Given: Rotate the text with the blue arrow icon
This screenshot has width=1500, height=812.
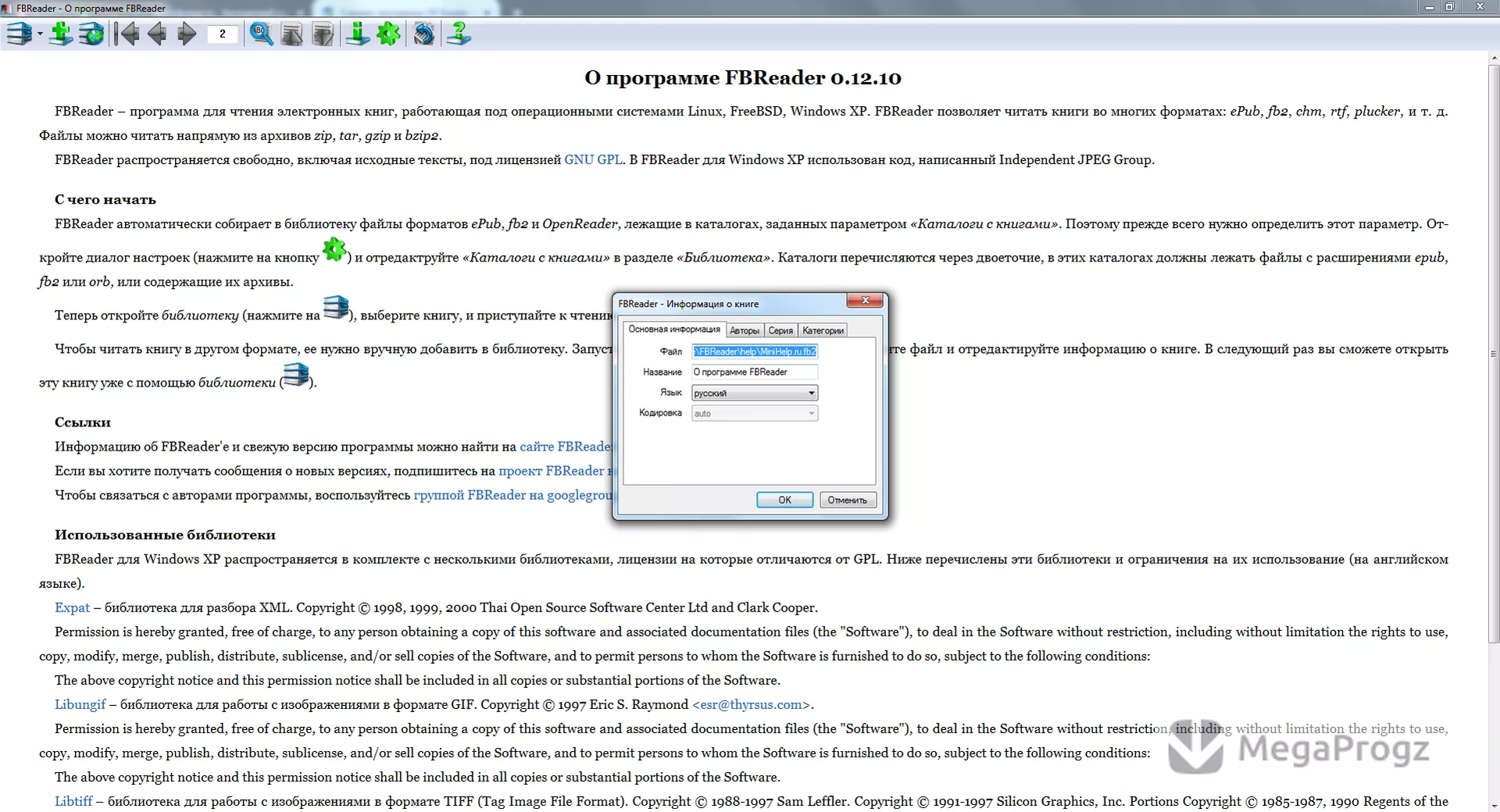Looking at the screenshot, I should [423, 34].
